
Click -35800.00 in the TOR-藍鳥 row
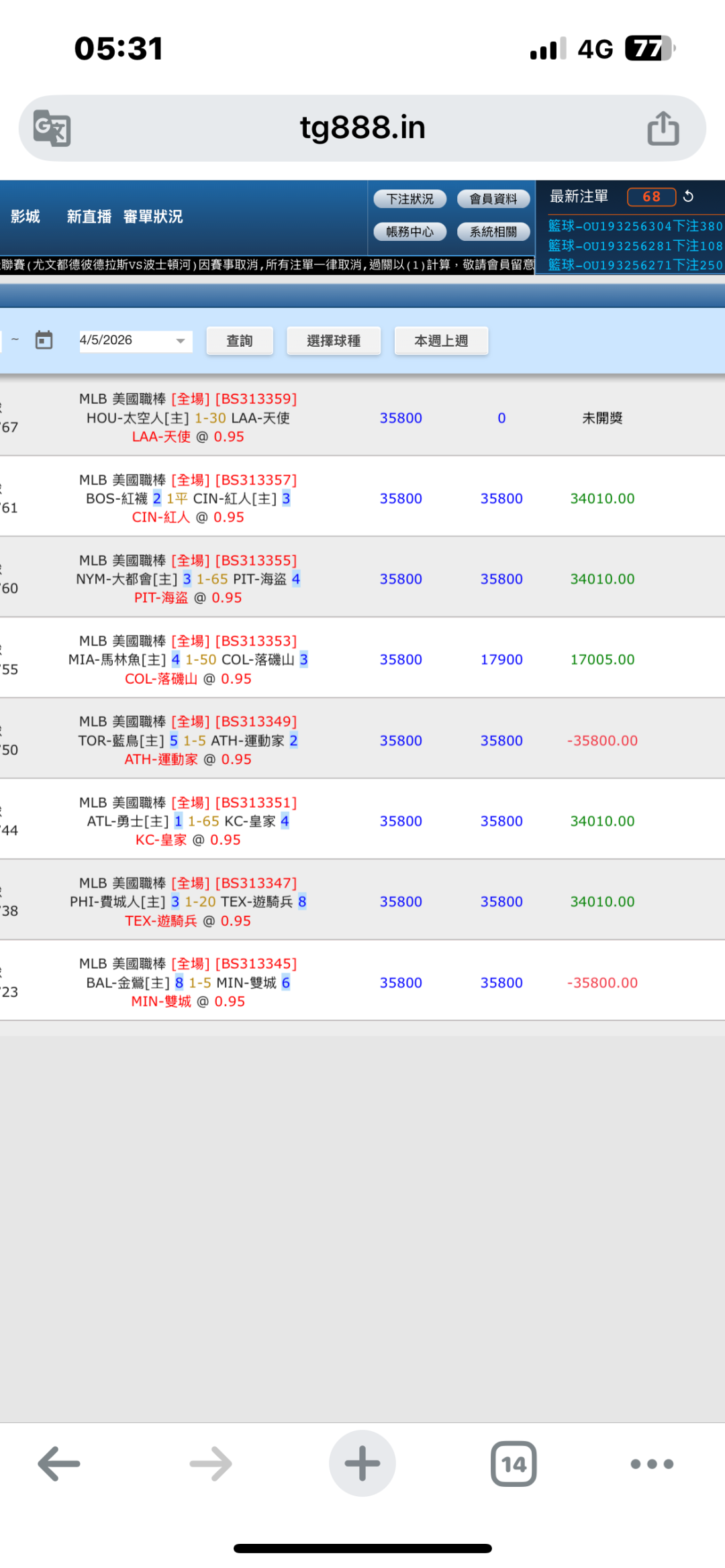pyautogui.click(x=602, y=741)
